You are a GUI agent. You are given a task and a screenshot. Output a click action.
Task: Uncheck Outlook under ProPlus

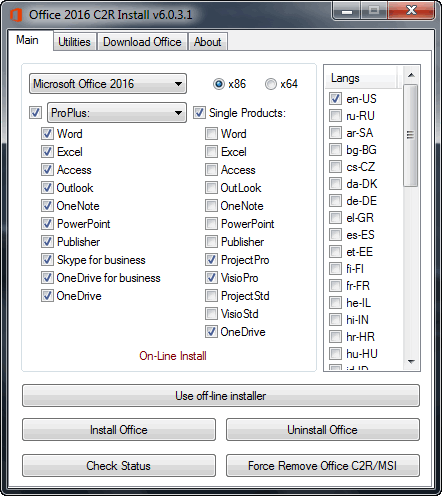[47, 188]
